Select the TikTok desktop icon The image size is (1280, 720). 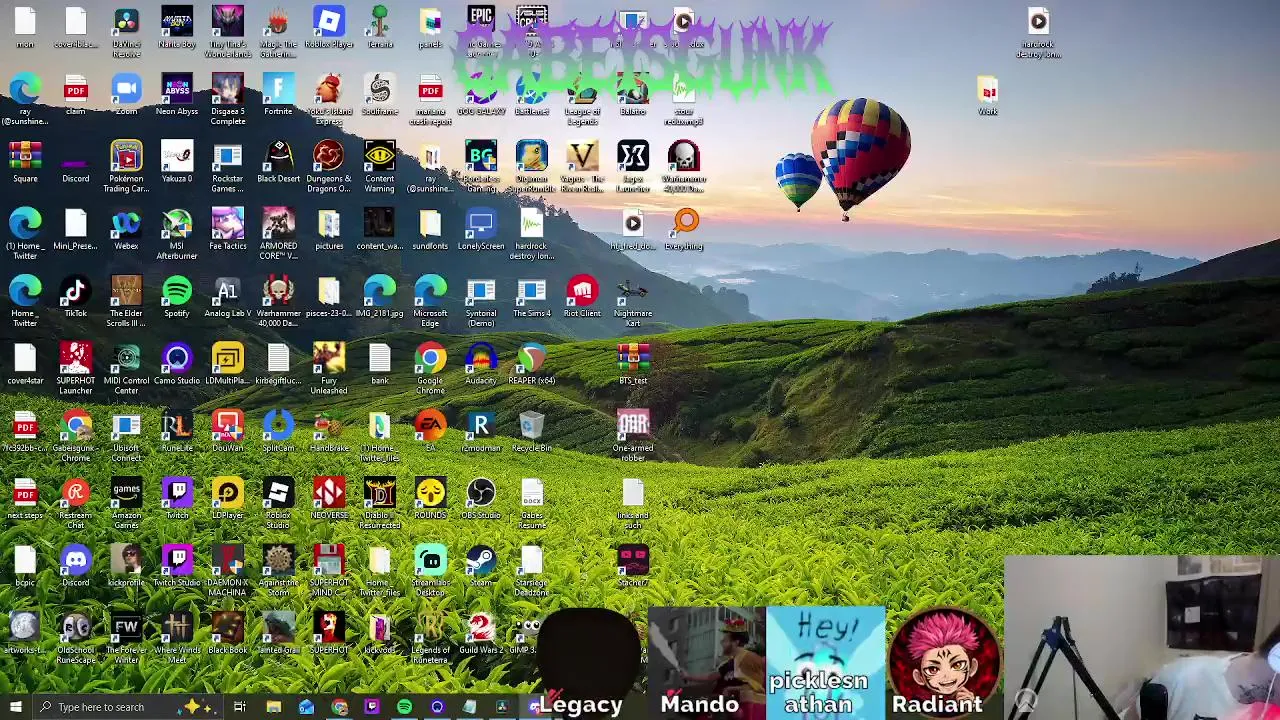75,296
